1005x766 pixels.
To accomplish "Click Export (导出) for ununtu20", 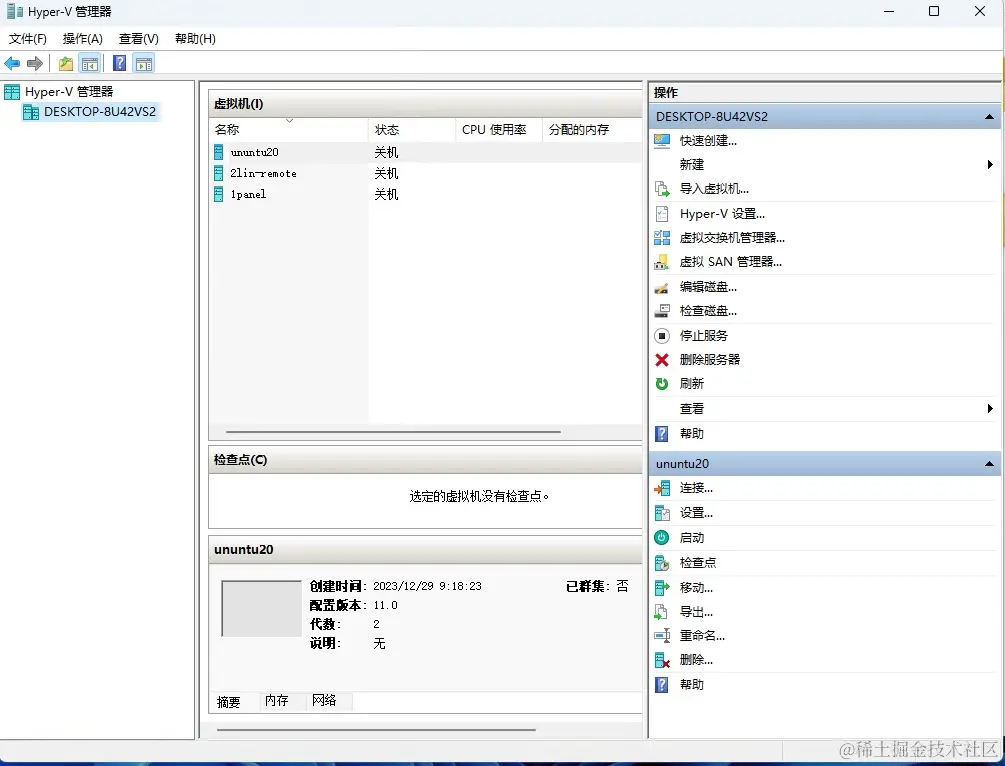I will pyautogui.click(x=696, y=612).
